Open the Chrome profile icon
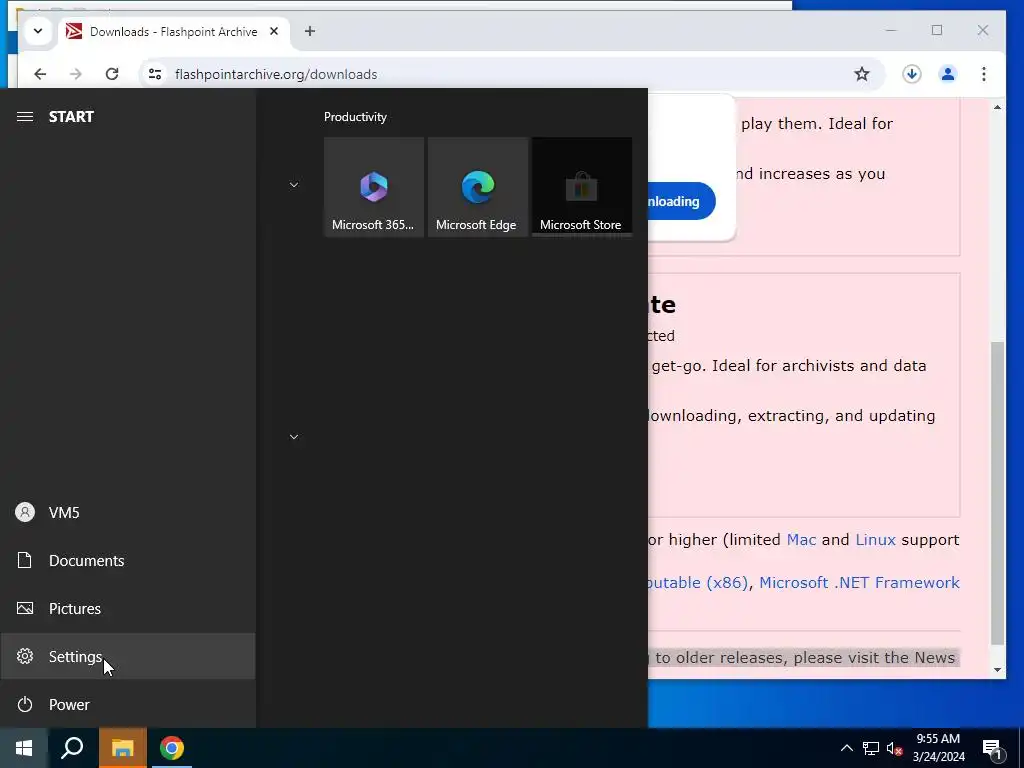This screenshot has height=768, width=1024. coord(948,74)
